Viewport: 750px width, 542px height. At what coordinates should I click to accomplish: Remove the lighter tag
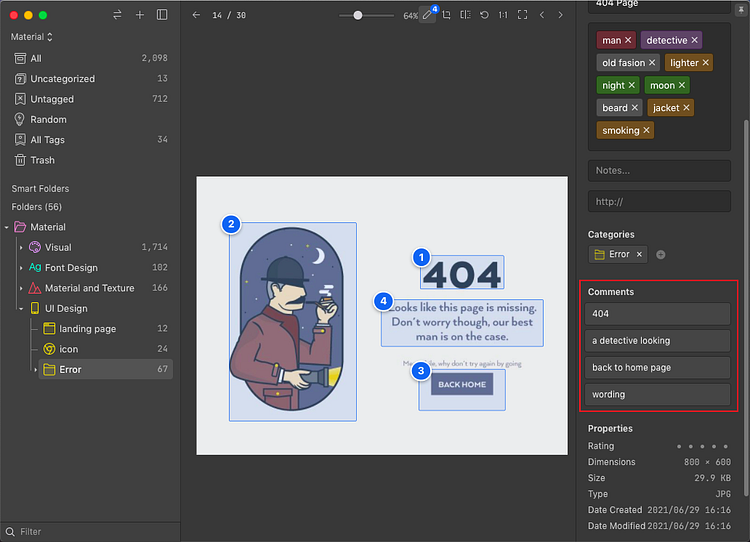(706, 63)
